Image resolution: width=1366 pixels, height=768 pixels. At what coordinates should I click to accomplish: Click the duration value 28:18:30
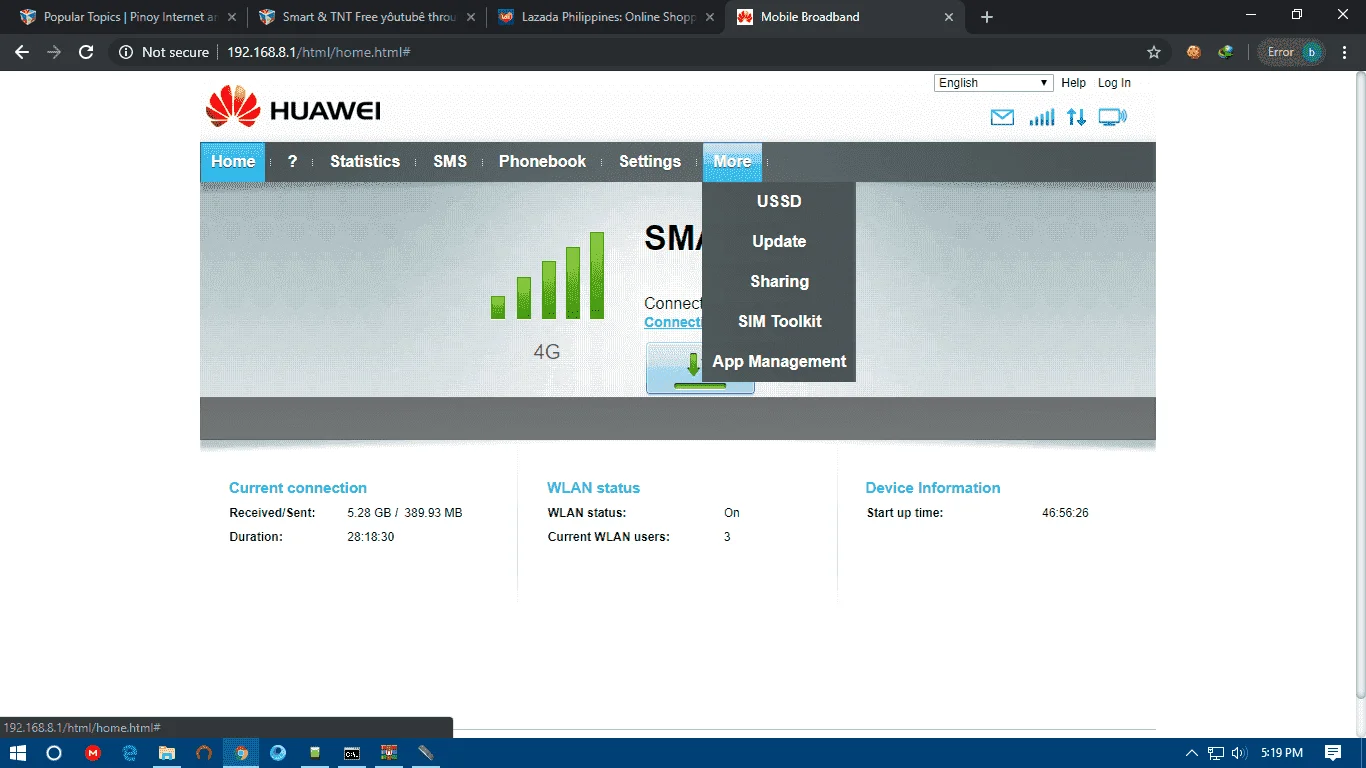pos(371,537)
